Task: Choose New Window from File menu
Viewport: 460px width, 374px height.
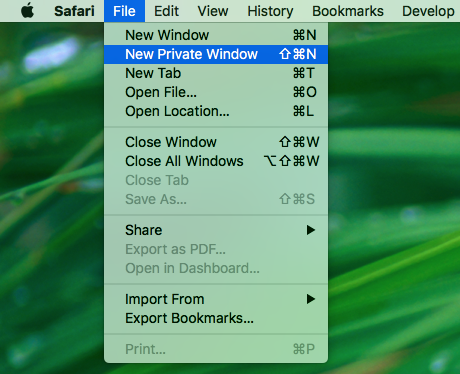Action: tap(216, 35)
